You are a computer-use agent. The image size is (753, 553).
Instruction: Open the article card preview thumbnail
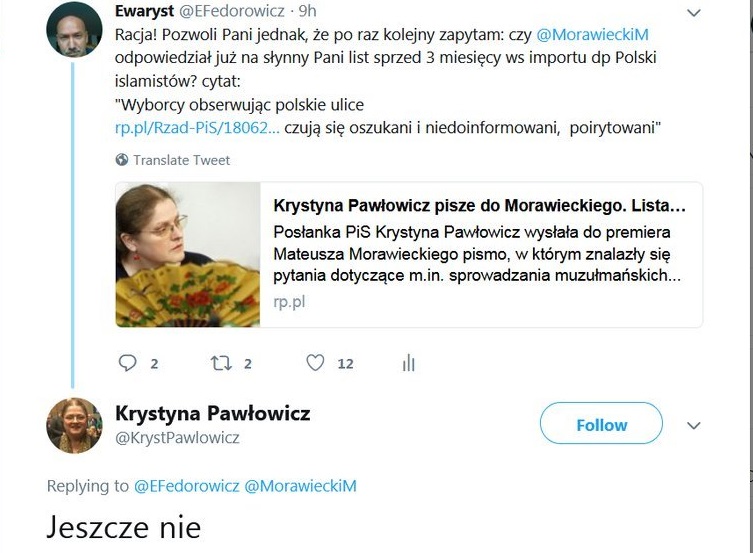click(188, 254)
